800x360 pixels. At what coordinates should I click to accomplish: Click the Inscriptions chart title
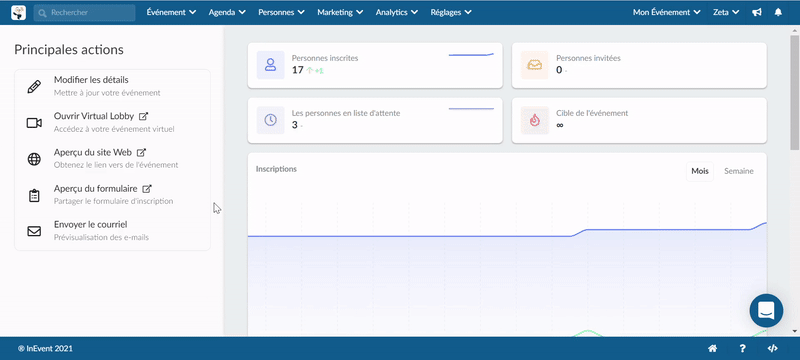click(x=276, y=169)
